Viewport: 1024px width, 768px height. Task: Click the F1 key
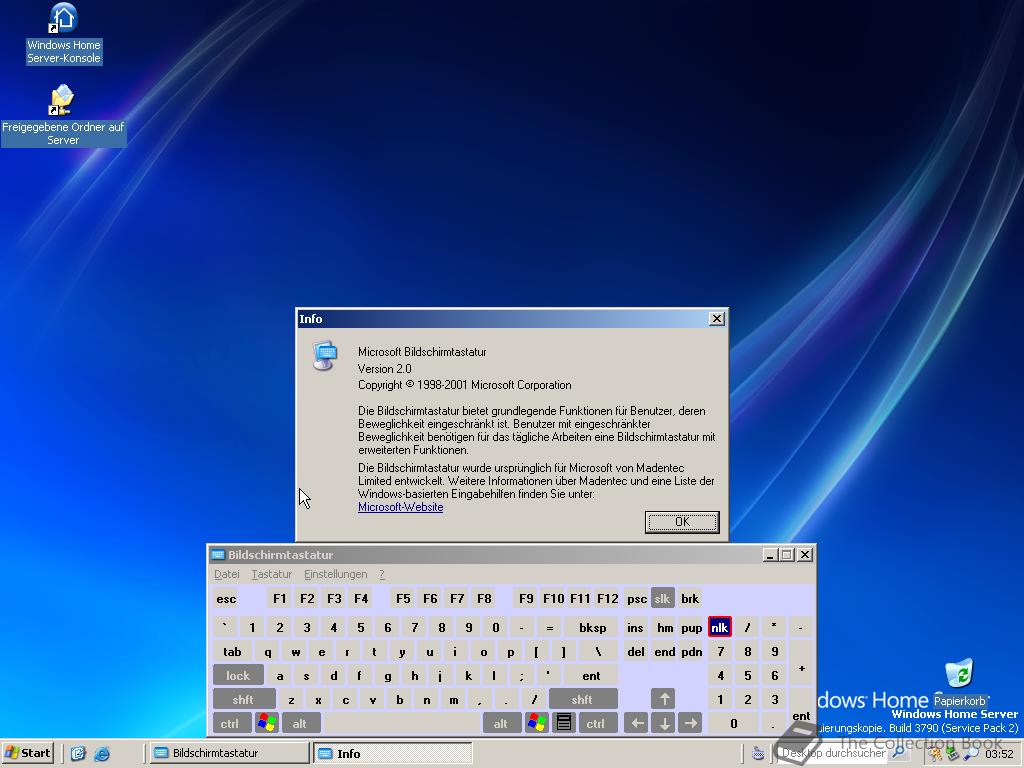tap(280, 598)
